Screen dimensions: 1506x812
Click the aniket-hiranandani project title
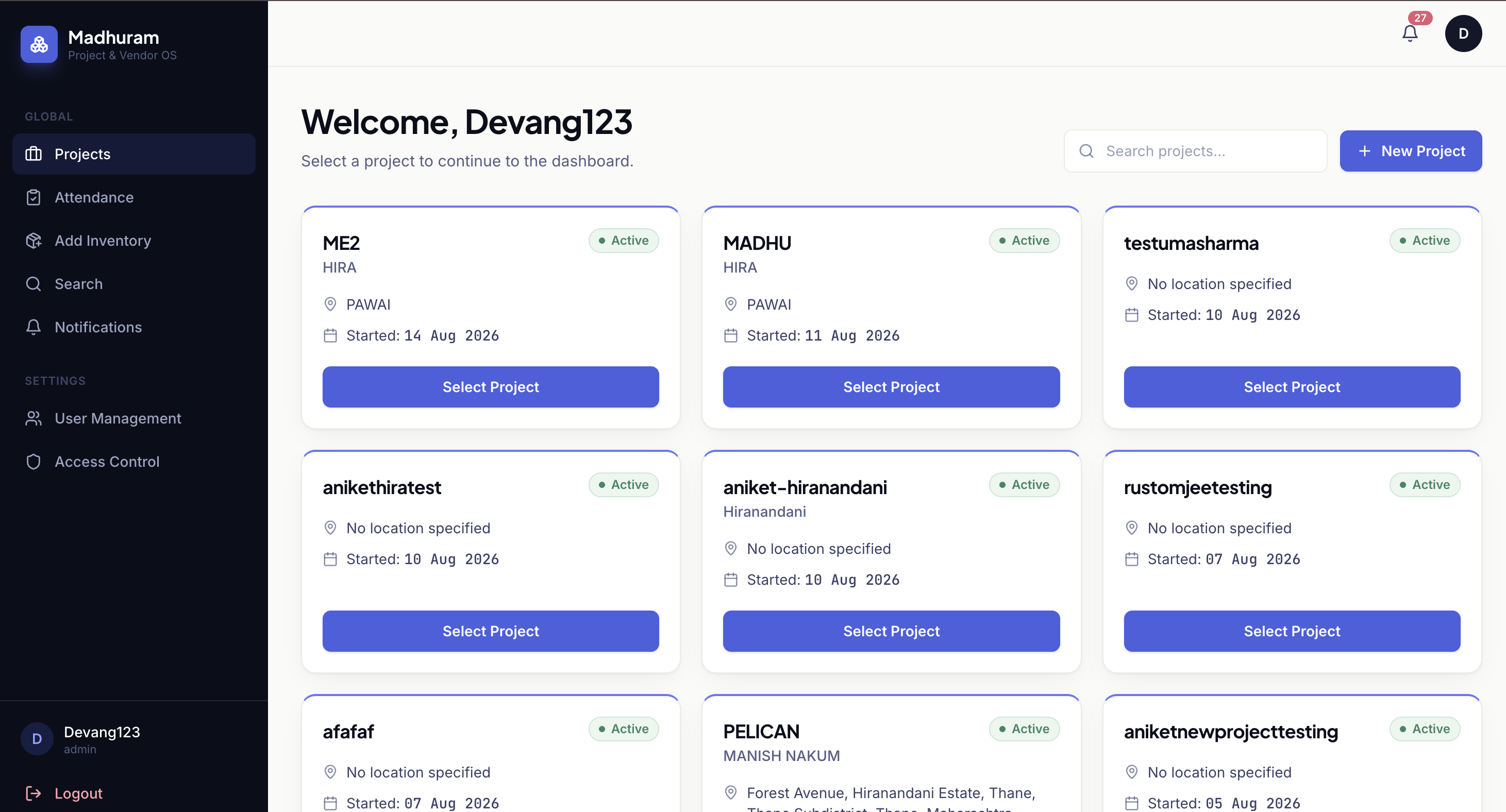[x=805, y=487]
